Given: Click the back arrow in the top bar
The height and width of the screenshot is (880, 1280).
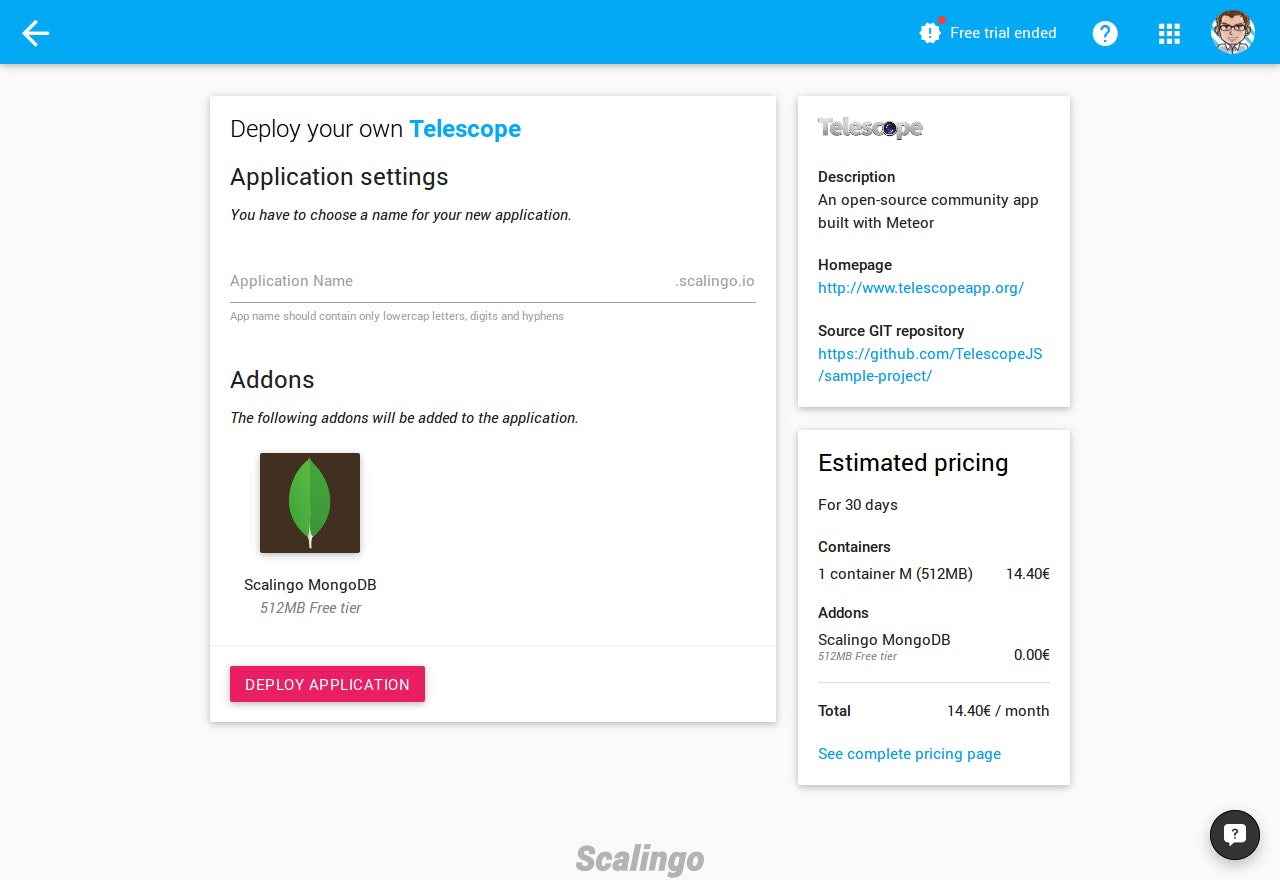Looking at the screenshot, I should (35, 32).
